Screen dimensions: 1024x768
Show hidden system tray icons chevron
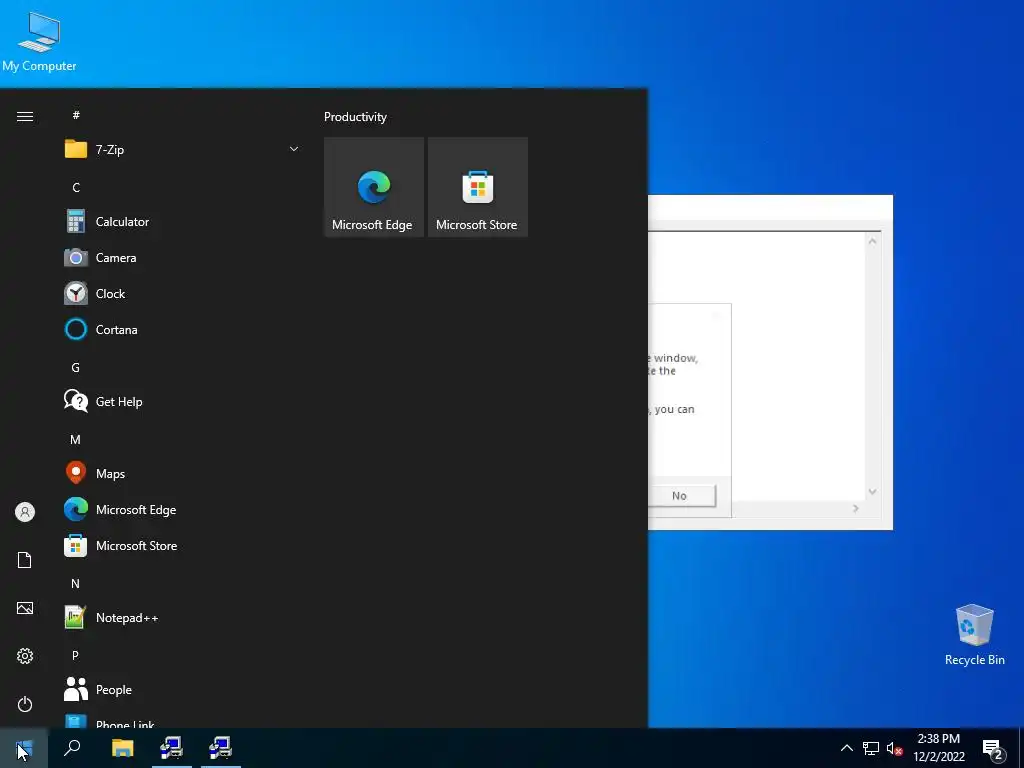click(846, 748)
